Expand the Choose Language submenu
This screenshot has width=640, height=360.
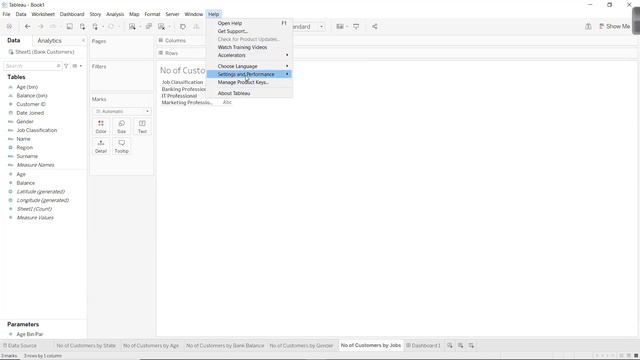[249, 66]
